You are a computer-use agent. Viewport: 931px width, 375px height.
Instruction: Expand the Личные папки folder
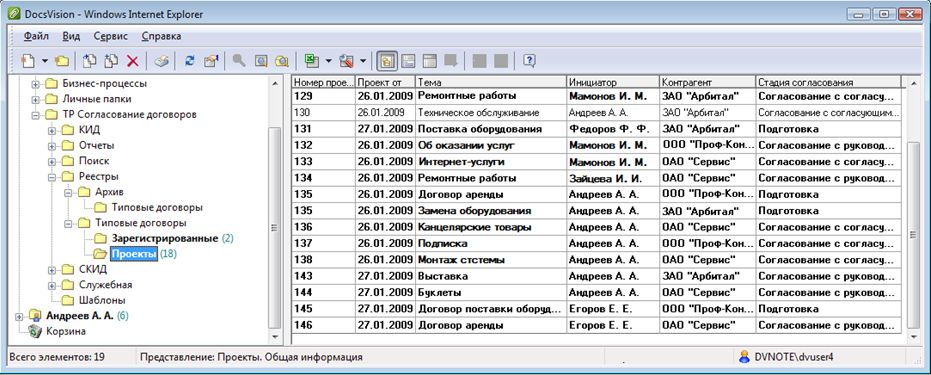click(x=36, y=99)
